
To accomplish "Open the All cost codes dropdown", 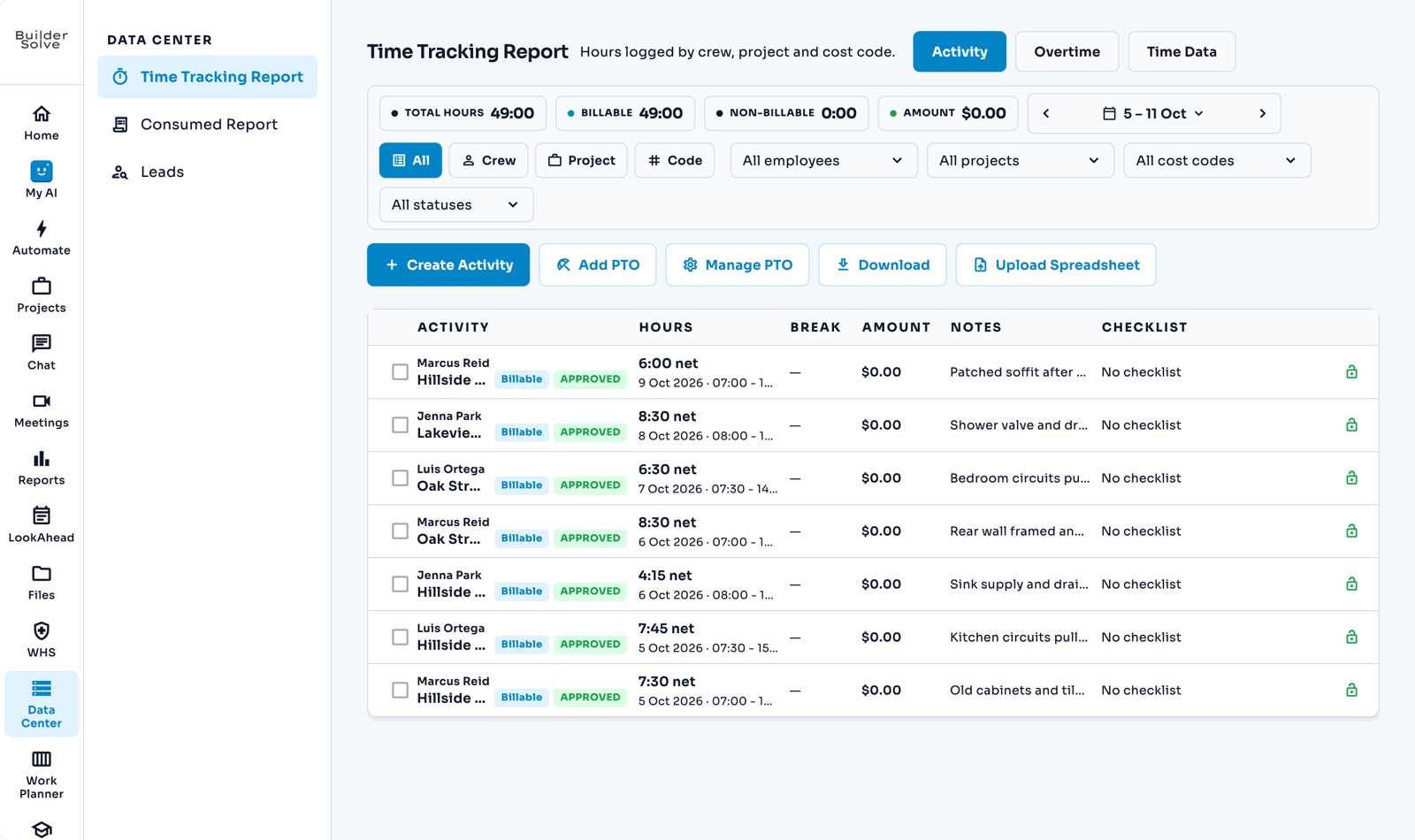I will 1217,161.
